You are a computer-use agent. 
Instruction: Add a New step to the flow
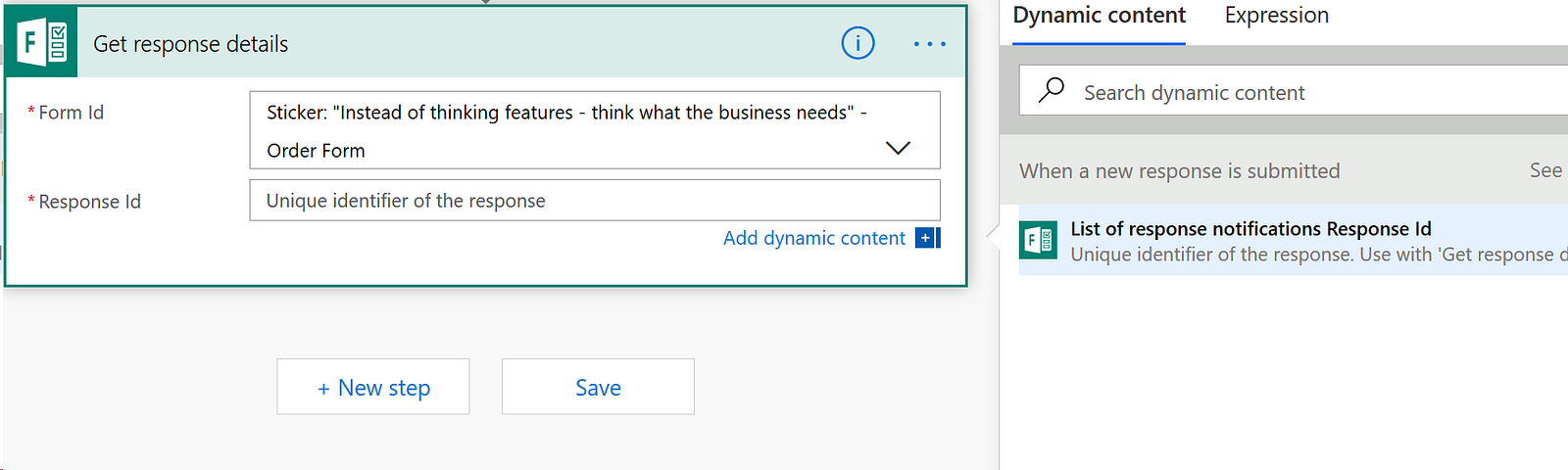point(373,388)
